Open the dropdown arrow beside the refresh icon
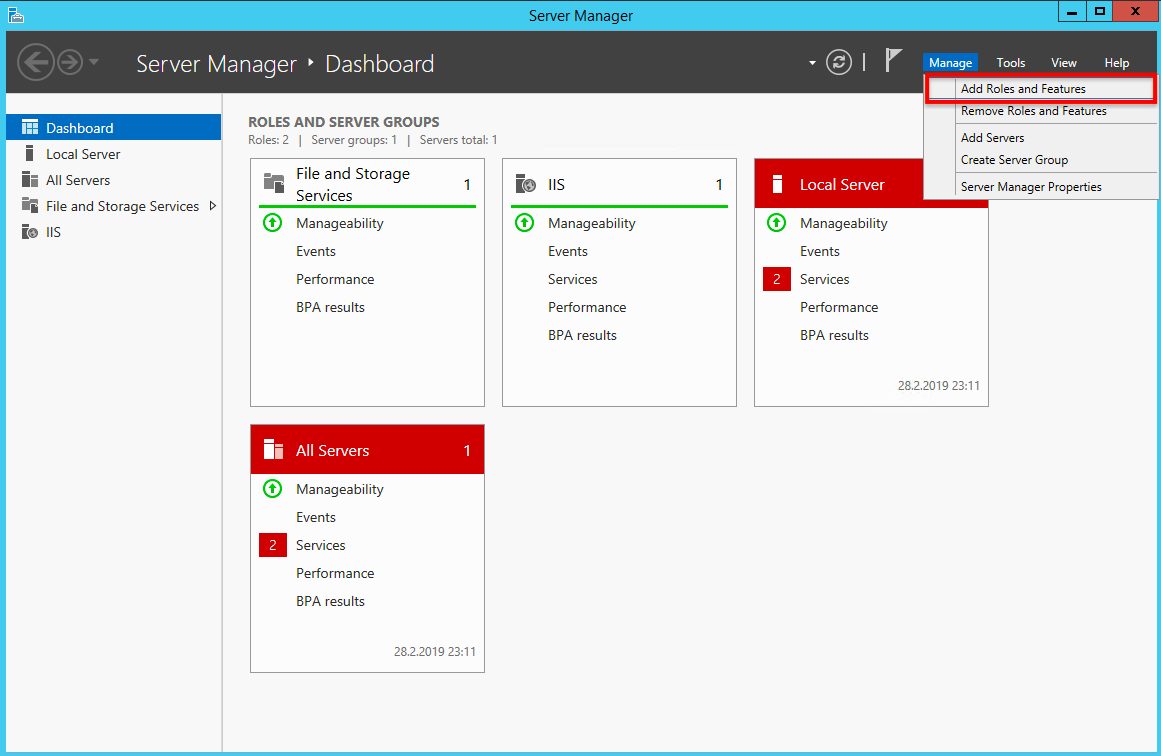This screenshot has height=756, width=1161. click(812, 63)
